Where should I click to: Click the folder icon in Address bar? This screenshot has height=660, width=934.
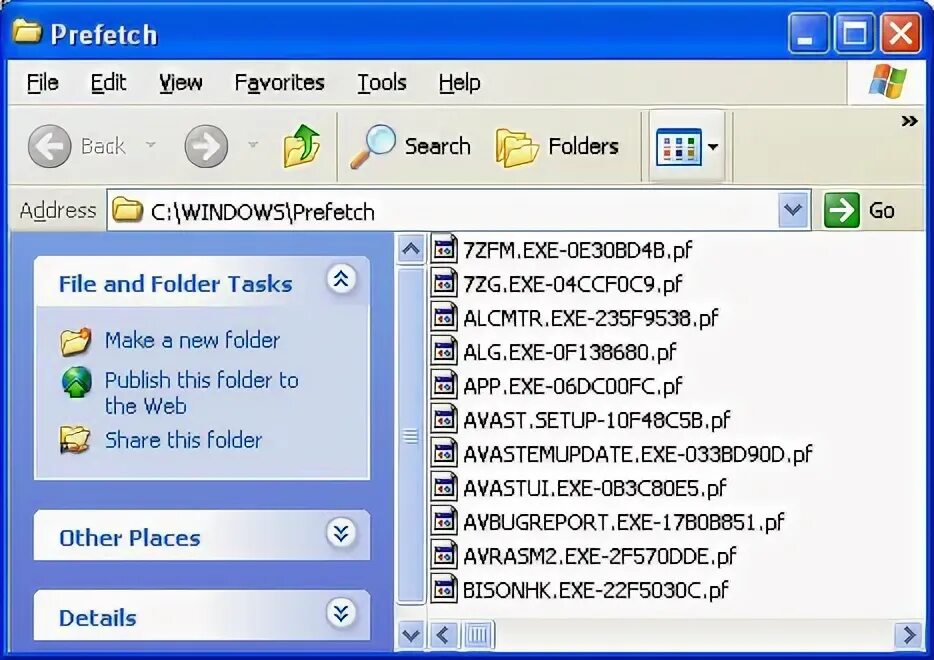[x=127, y=210]
